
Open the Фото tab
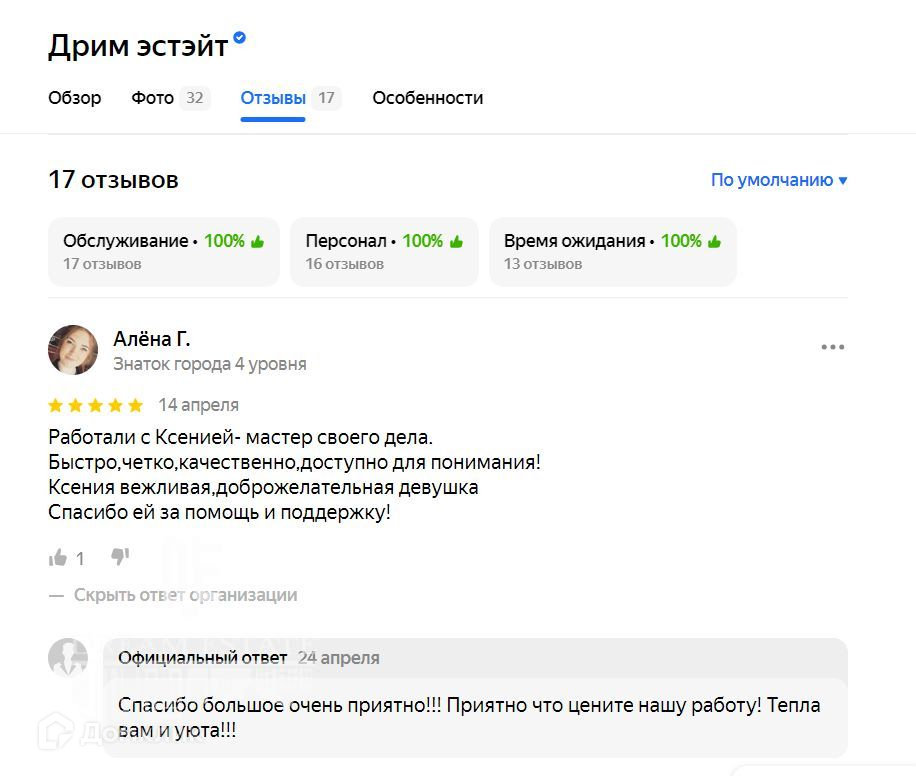pyautogui.click(x=153, y=98)
